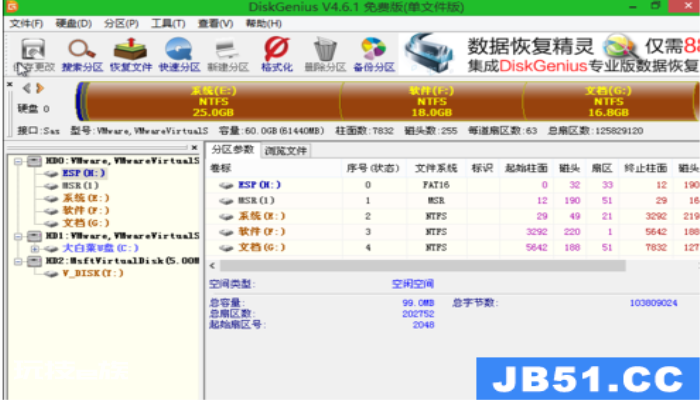Launch the 恢复文件 recover files tool
Viewport: 700px width, 400px height.
(x=130, y=54)
